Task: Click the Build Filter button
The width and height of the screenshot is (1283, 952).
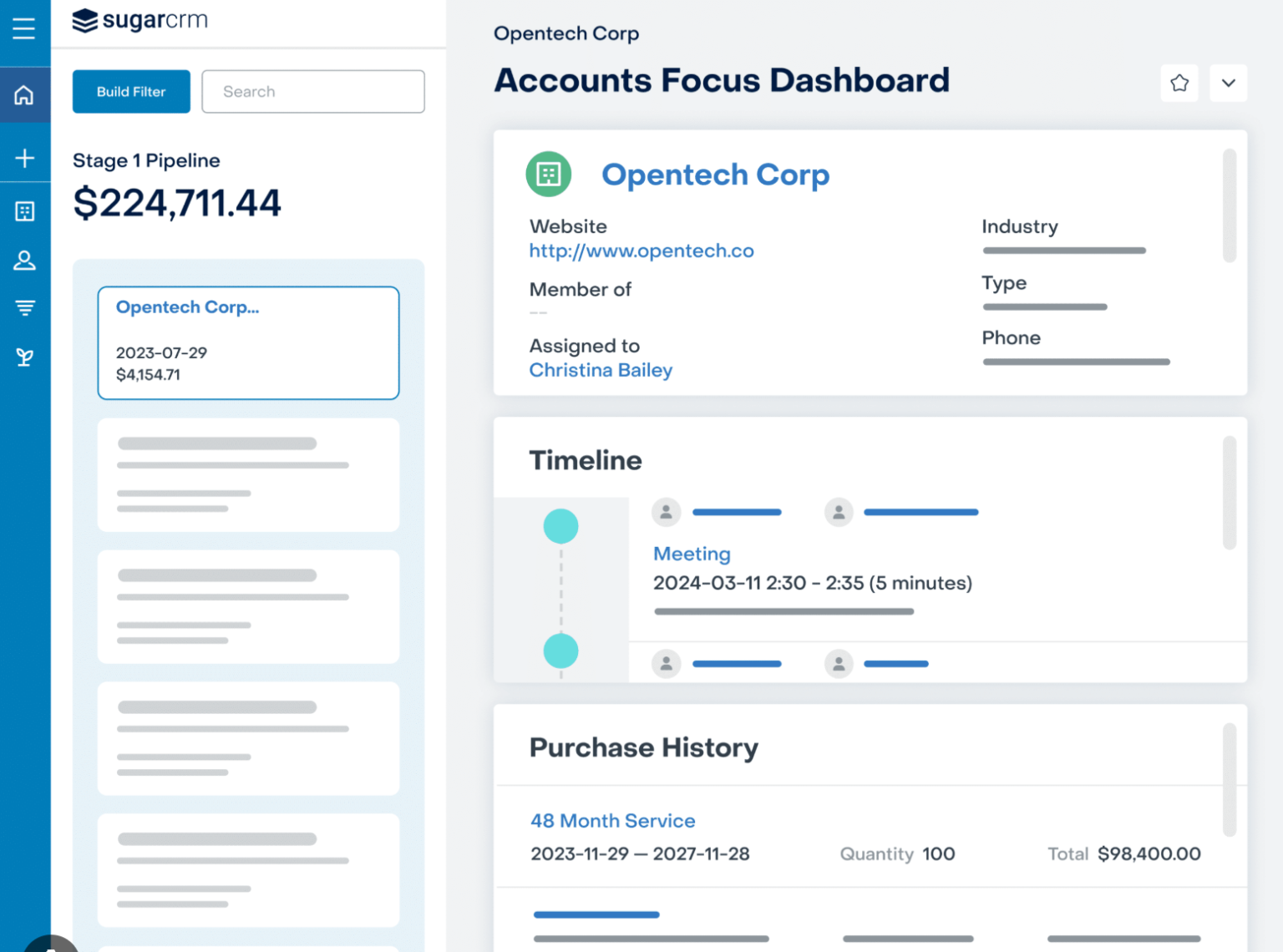Action: 130,91
